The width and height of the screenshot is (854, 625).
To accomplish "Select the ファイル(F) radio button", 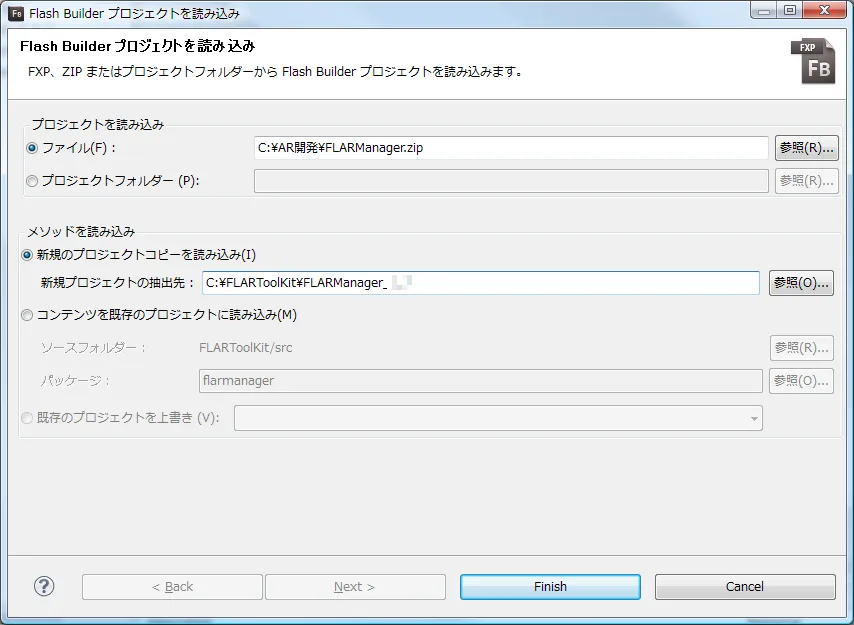I will pyautogui.click(x=32, y=148).
